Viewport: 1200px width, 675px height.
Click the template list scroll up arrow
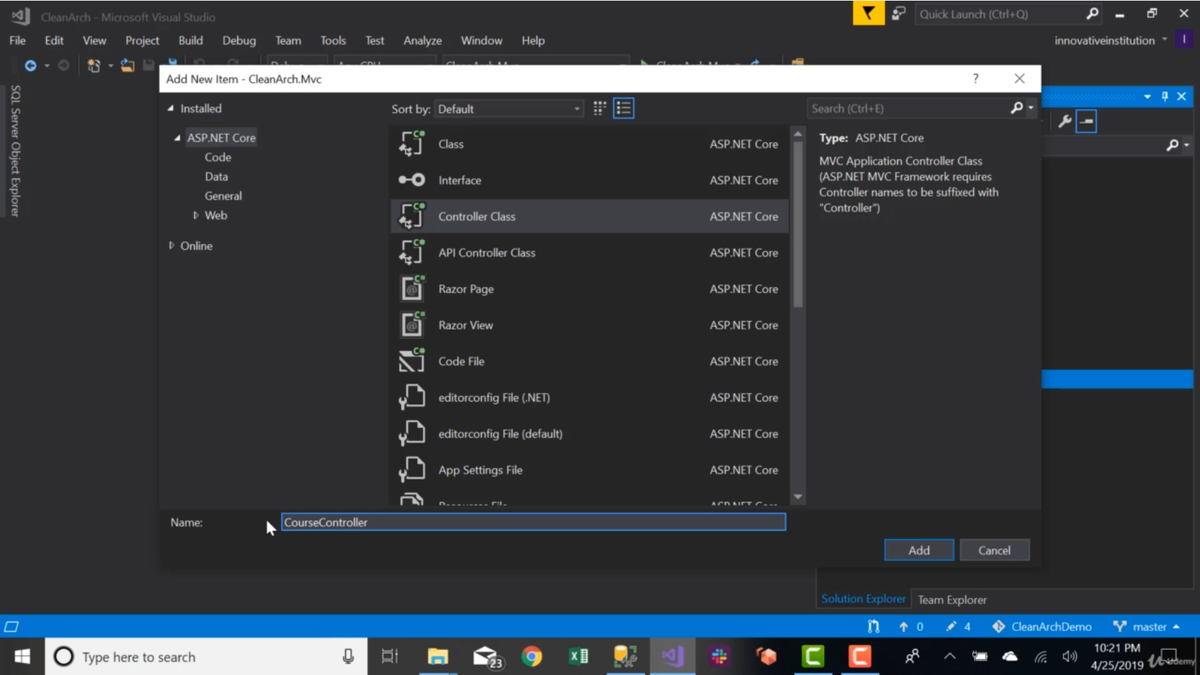[x=797, y=133]
